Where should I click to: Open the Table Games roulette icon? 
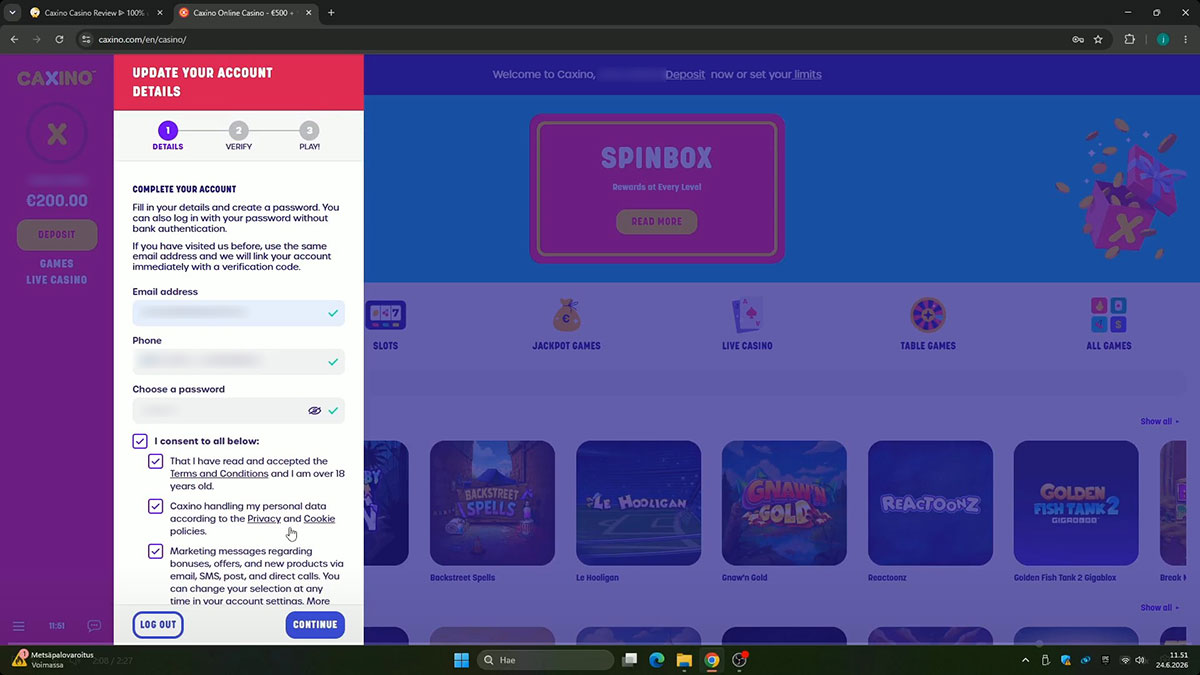tap(928, 316)
